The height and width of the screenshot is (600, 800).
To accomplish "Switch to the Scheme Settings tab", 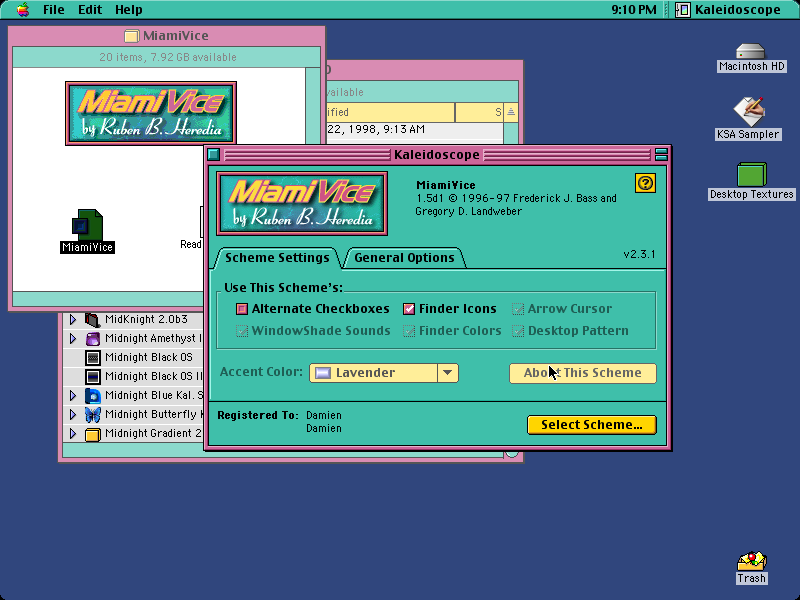I will tap(277, 258).
